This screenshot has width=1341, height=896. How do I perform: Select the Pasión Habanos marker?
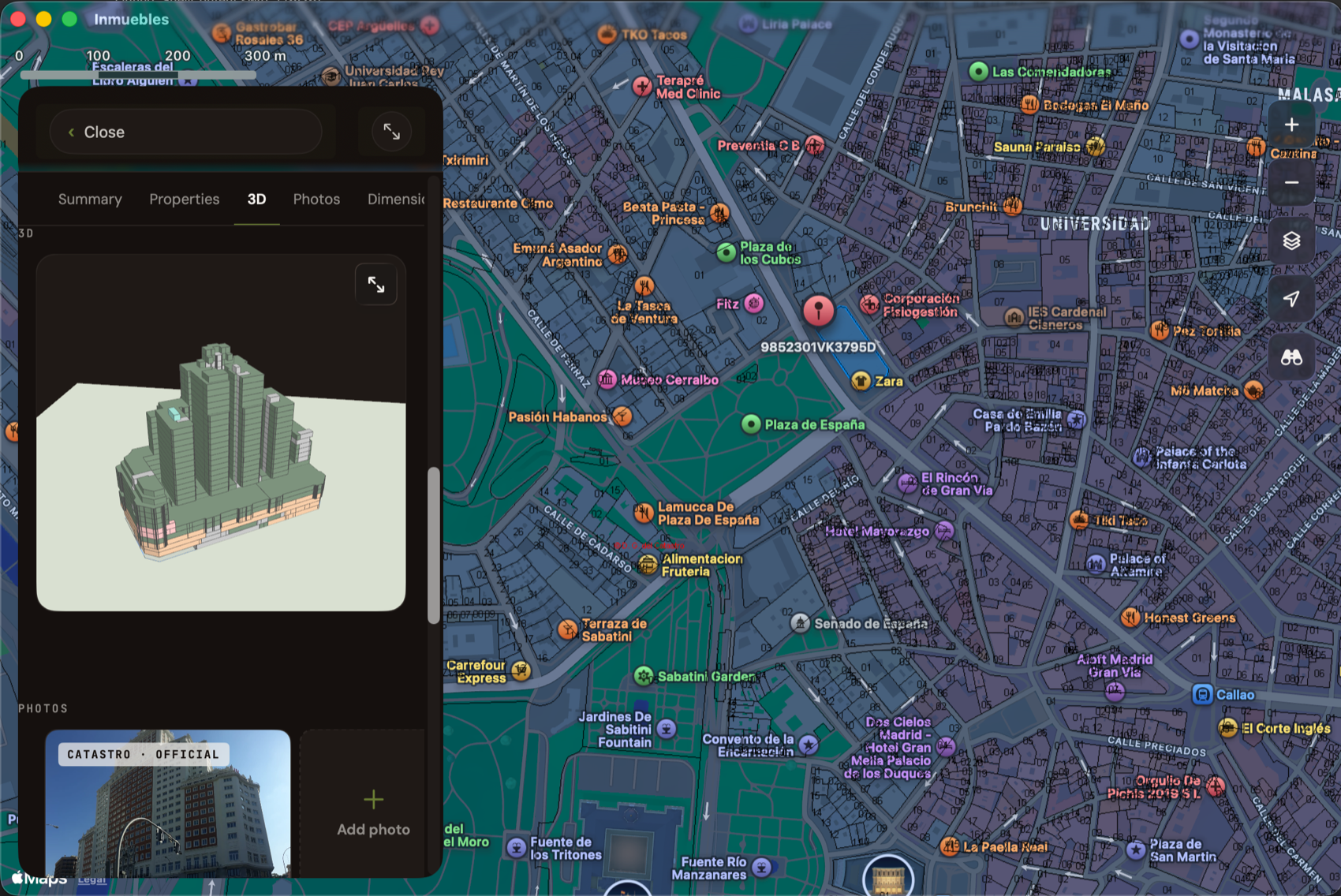(622, 416)
